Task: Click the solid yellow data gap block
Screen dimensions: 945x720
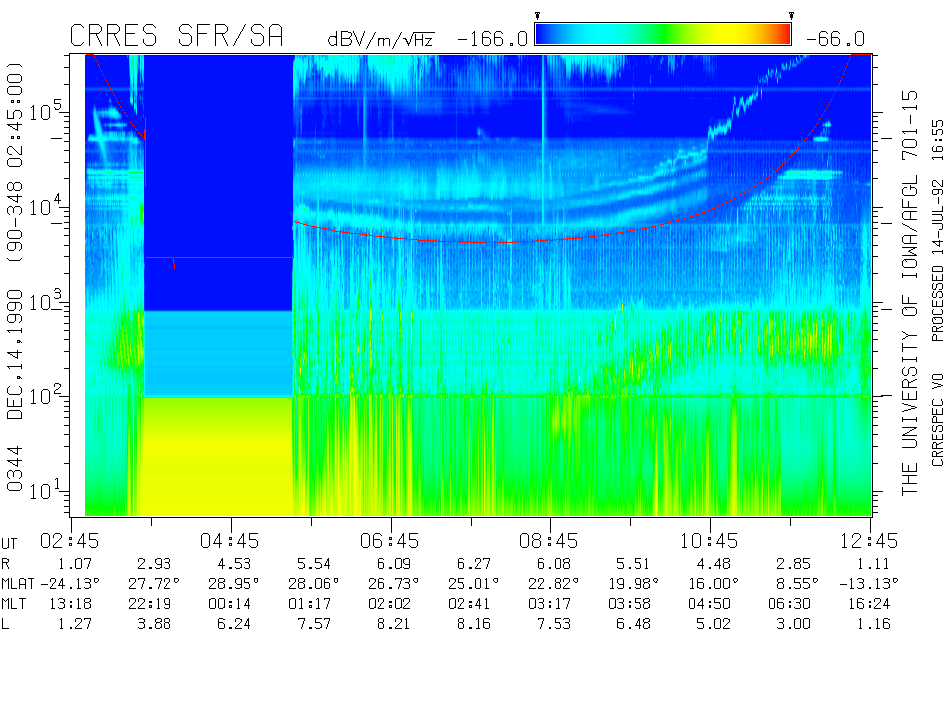Action: tap(218, 455)
